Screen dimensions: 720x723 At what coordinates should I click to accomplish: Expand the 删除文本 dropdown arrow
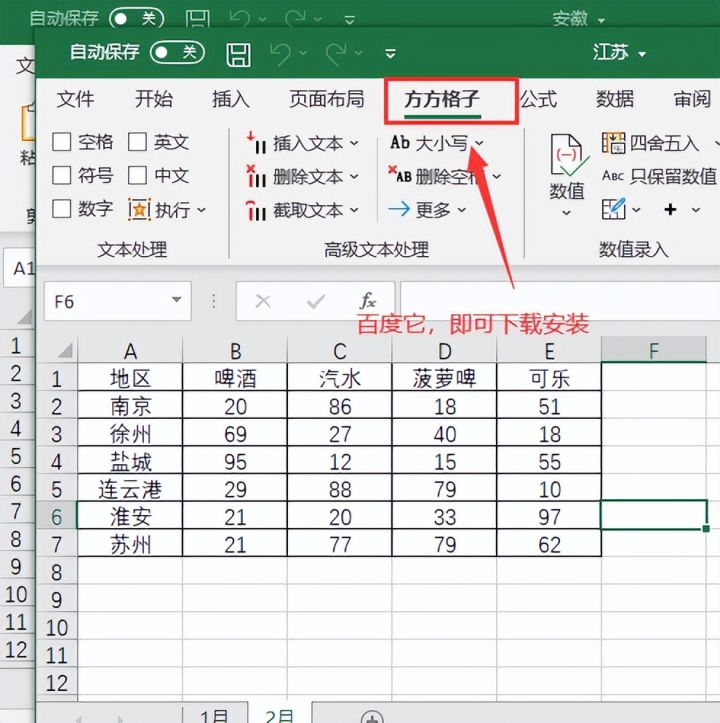(x=354, y=177)
